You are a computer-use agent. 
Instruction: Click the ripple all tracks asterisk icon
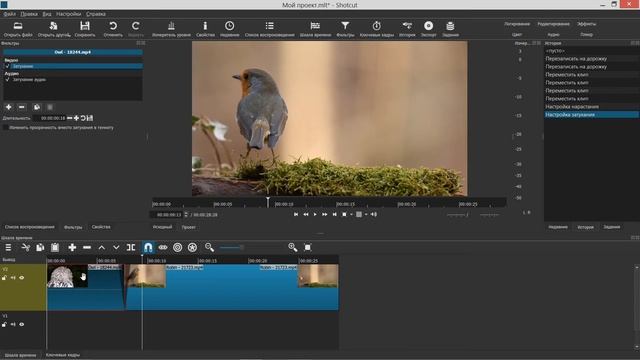192,247
